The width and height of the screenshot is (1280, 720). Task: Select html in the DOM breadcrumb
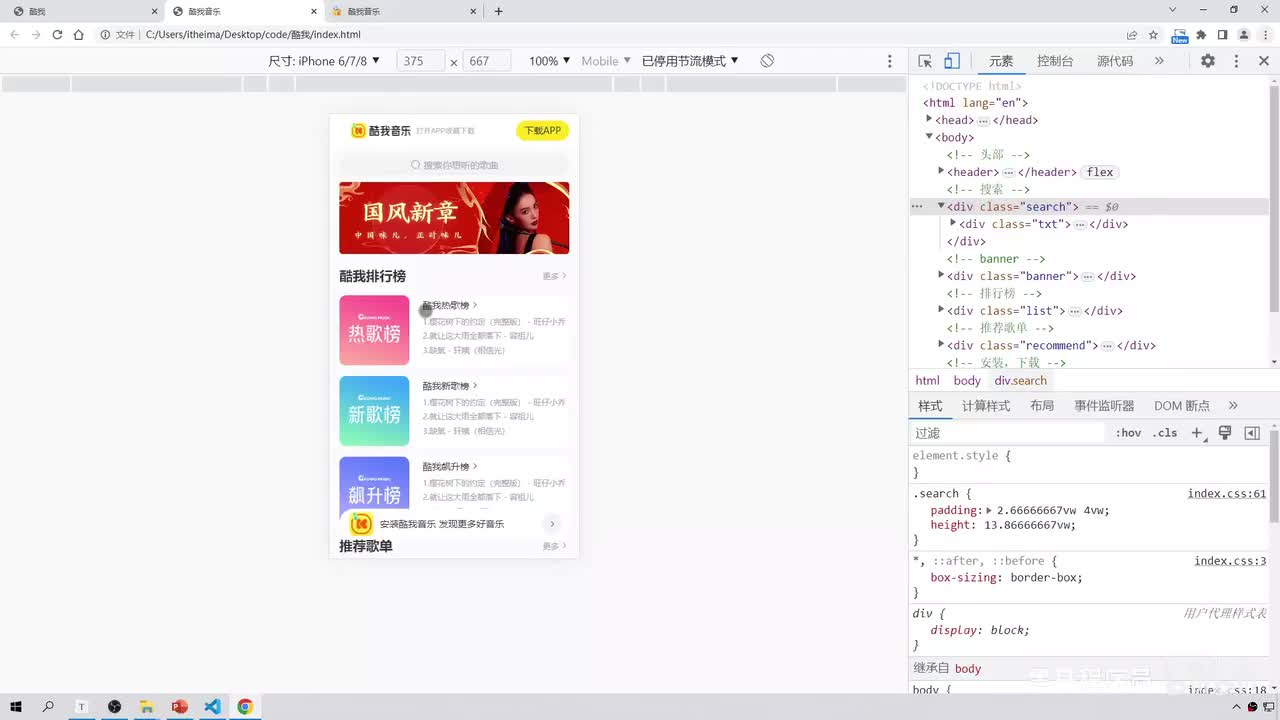(x=928, y=381)
